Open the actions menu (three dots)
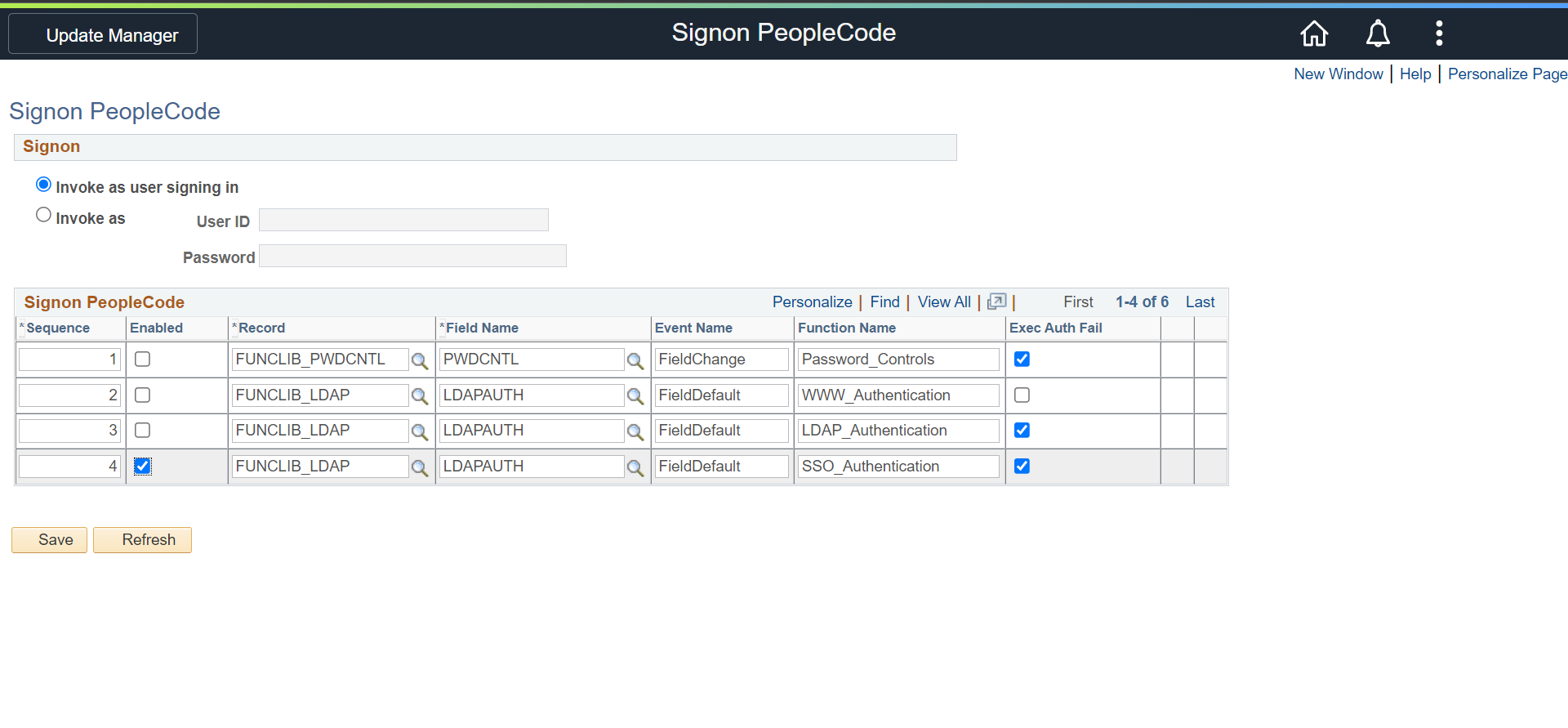Image resolution: width=1568 pixels, height=728 pixels. click(x=1439, y=33)
